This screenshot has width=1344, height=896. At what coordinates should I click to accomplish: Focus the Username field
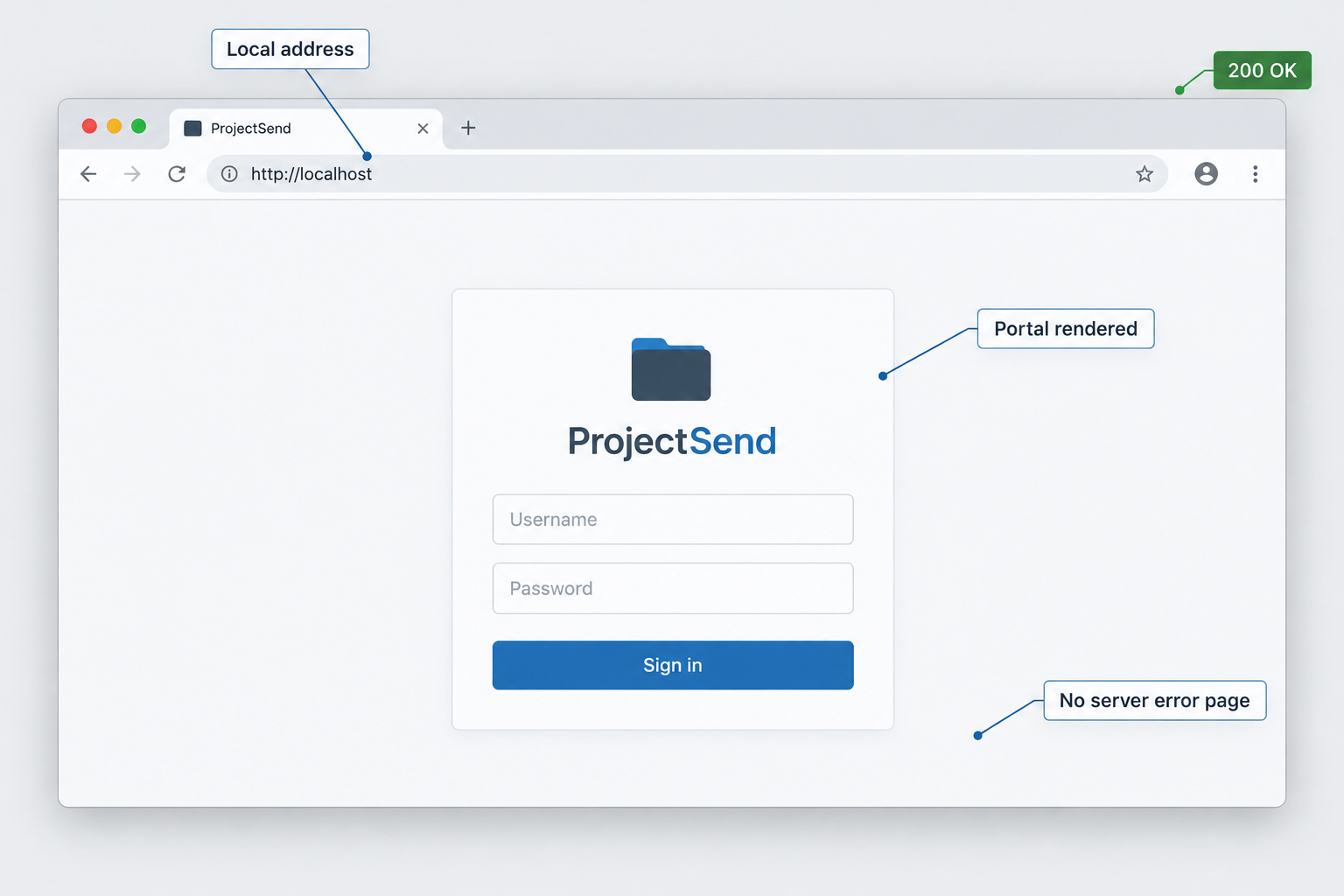pos(673,520)
